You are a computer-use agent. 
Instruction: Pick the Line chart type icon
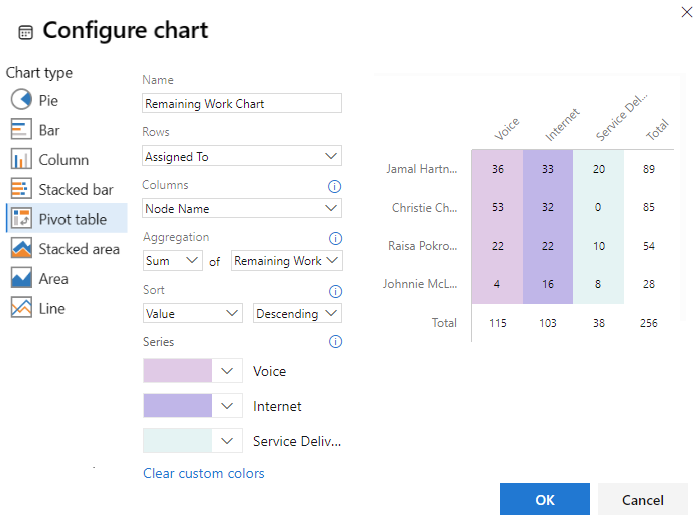[21, 308]
